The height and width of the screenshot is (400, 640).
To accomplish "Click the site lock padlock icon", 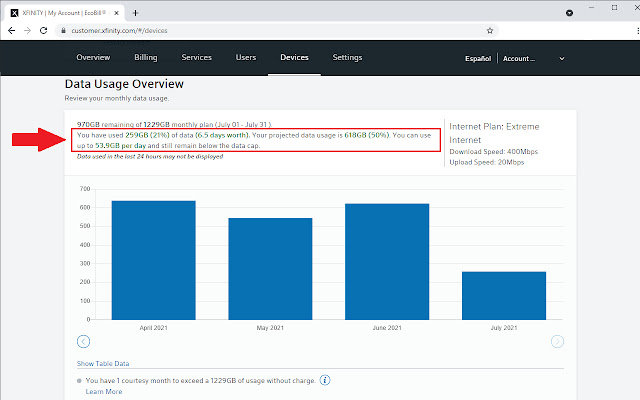I will coord(63,31).
